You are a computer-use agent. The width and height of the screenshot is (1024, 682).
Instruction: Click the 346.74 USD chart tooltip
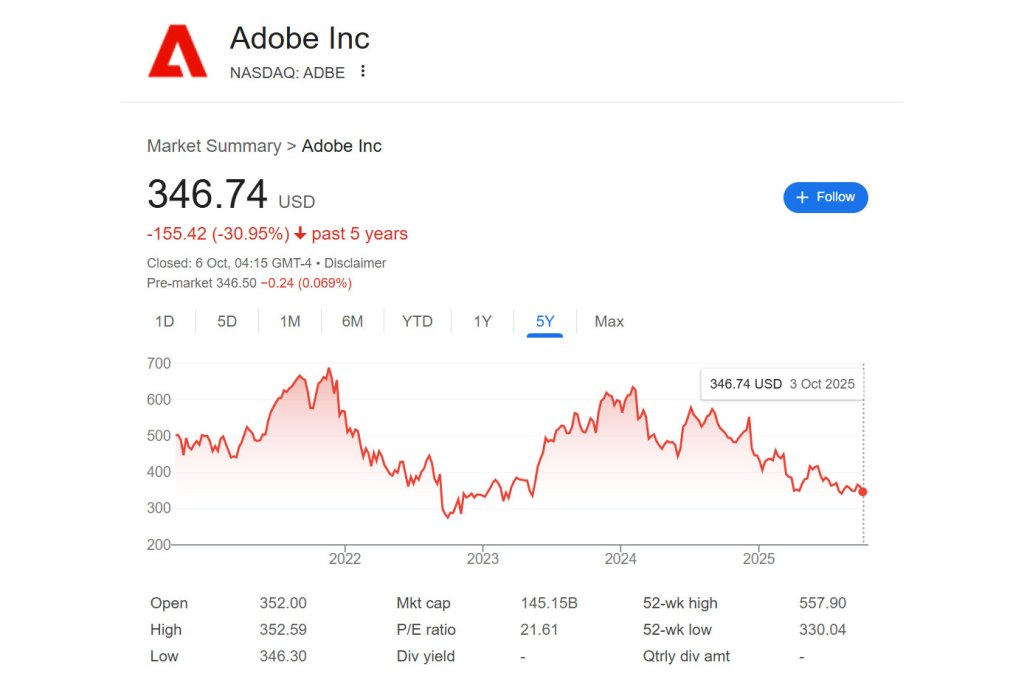[781, 384]
